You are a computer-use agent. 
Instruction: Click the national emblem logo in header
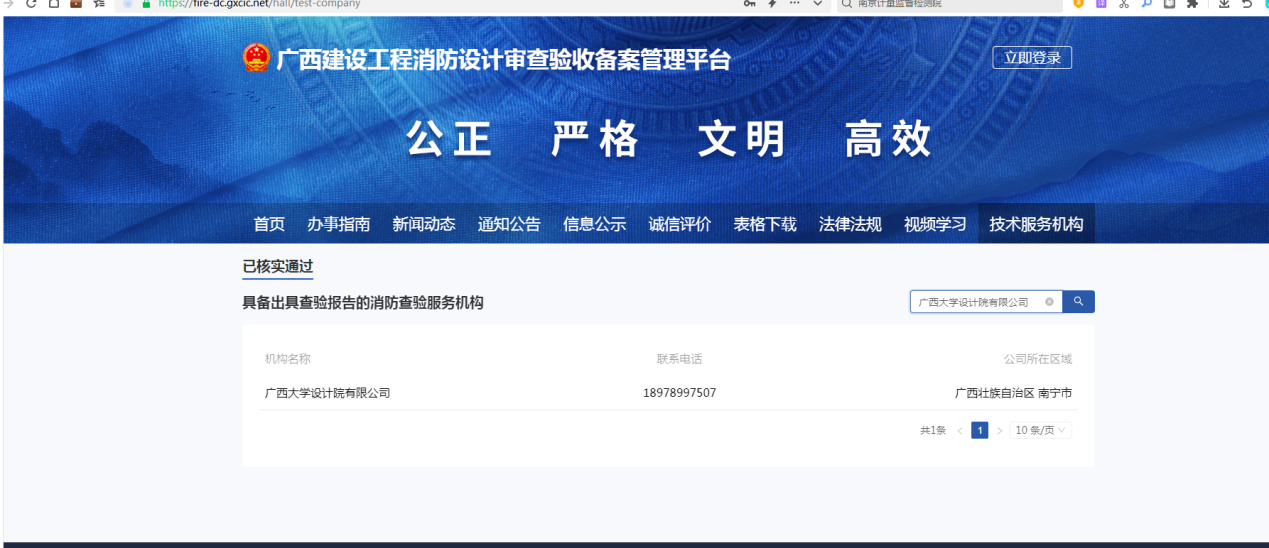coord(257,58)
